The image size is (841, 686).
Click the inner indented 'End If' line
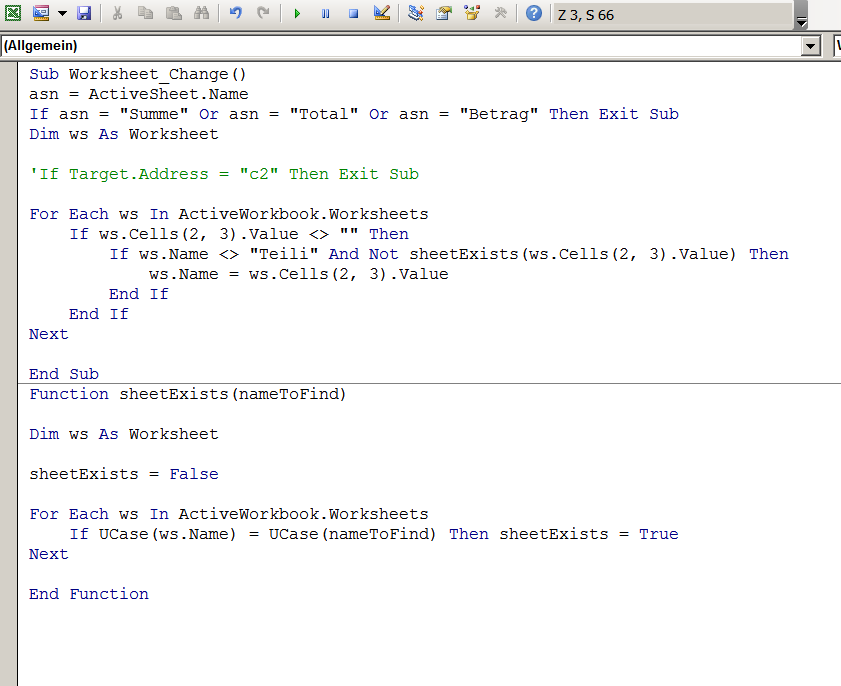coord(138,294)
